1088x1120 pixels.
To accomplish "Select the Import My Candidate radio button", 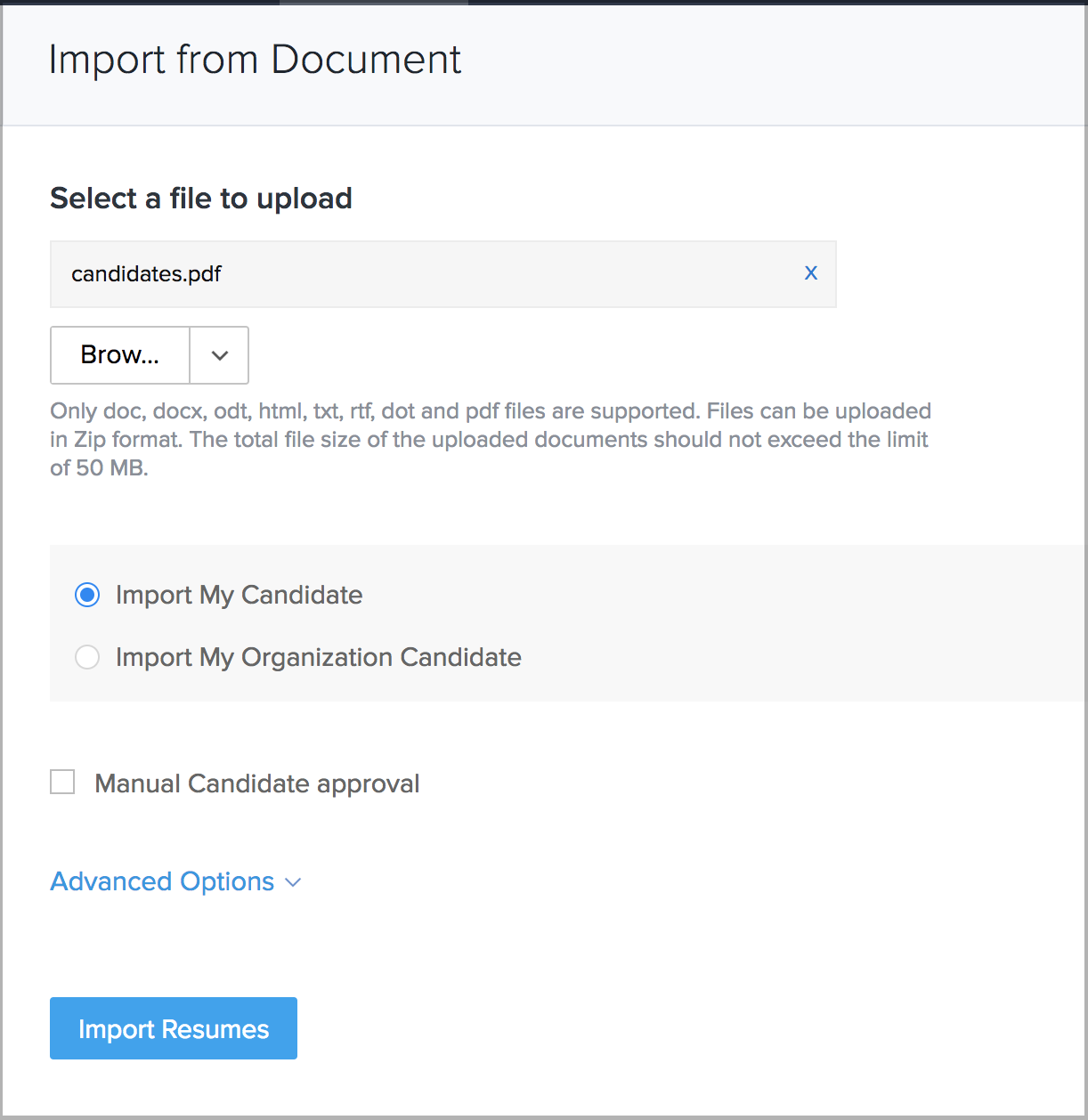I will pos(87,595).
